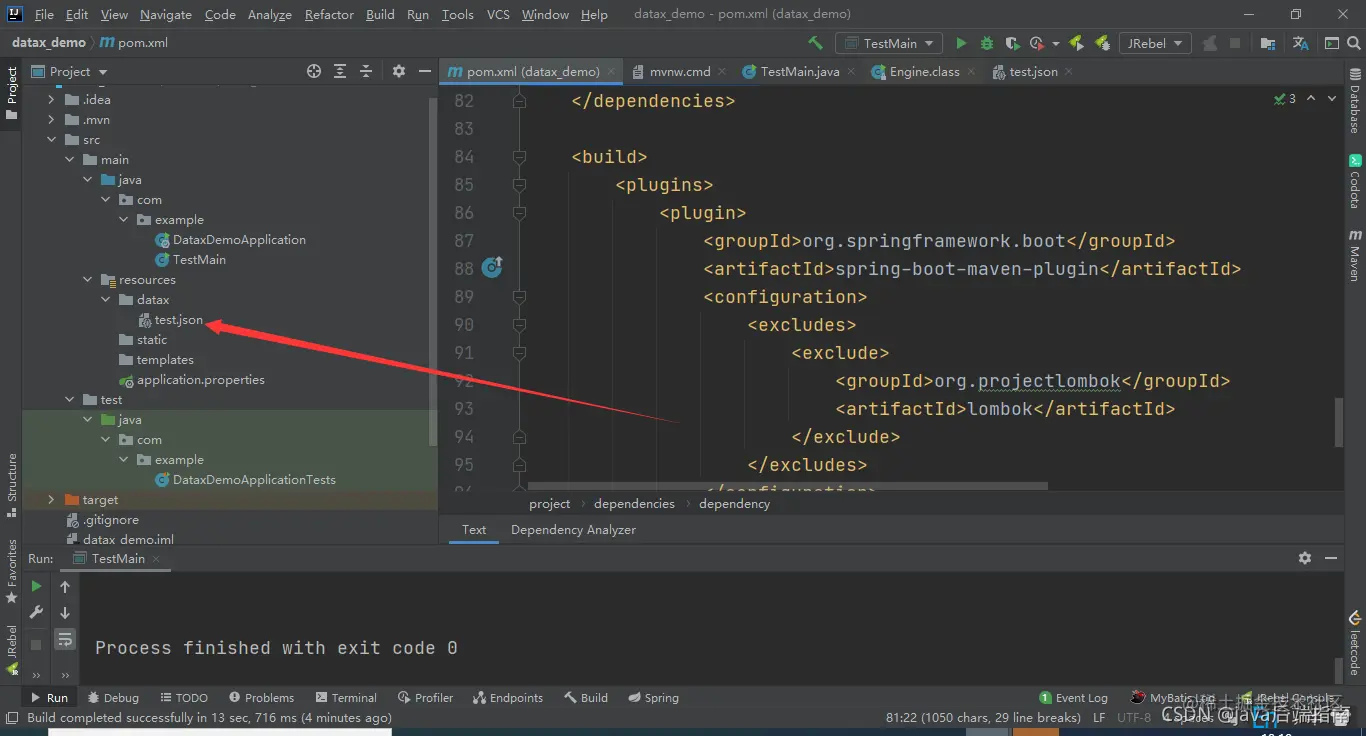
Task: Toggle soft-wrap in Run console
Action: [x=65, y=639]
